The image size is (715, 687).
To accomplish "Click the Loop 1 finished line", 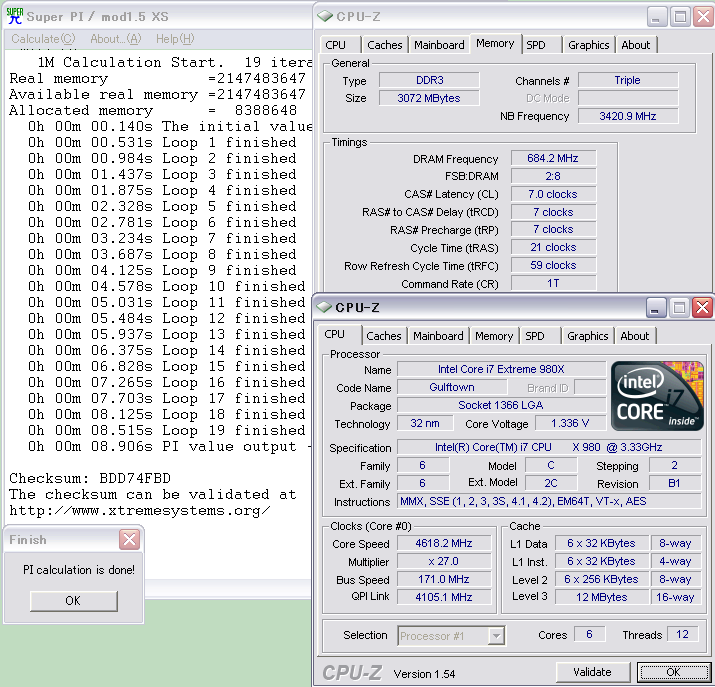I will pos(162,142).
